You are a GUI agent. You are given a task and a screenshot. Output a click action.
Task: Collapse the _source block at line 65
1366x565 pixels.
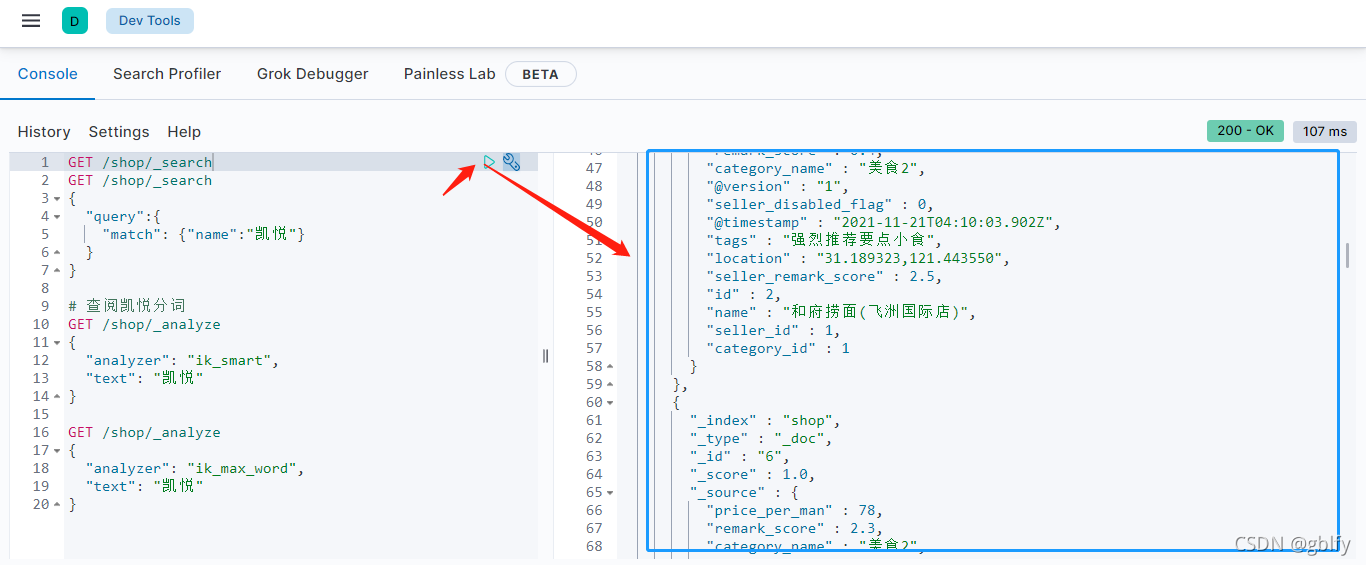(611, 493)
